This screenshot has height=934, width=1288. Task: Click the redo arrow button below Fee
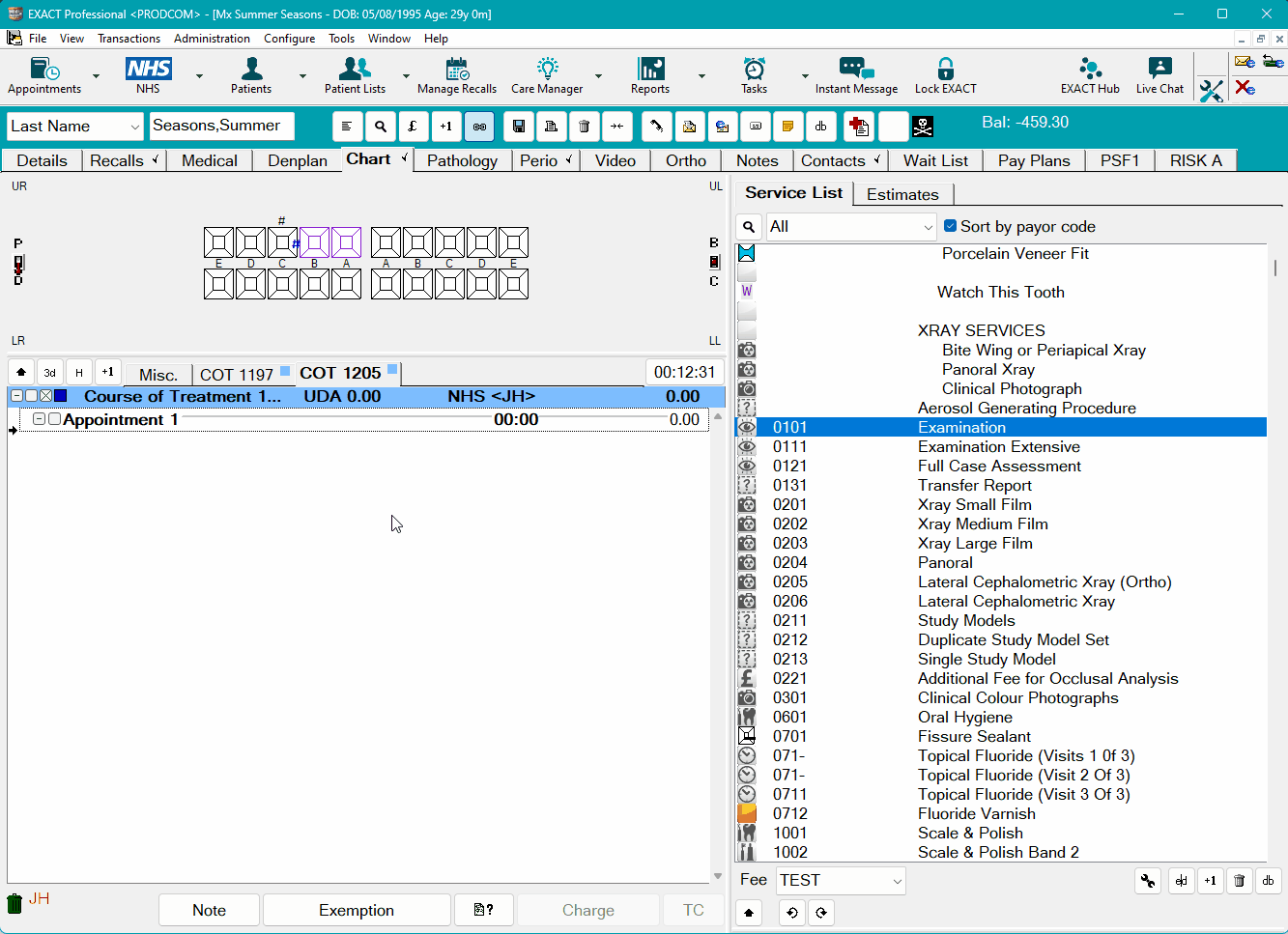[821, 913]
